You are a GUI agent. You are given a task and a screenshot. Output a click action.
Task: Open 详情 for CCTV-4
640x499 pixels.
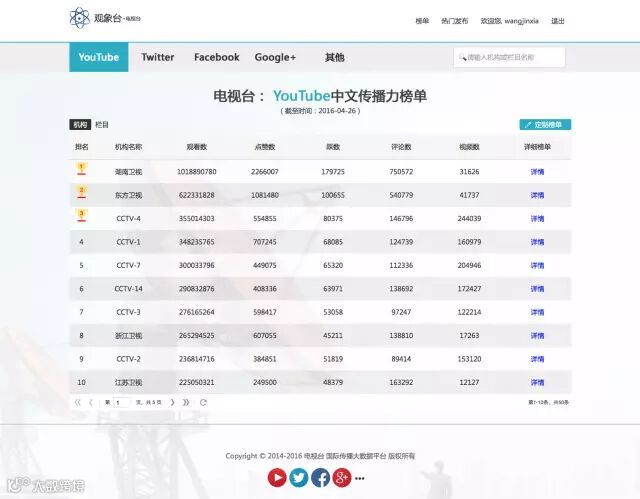point(537,219)
